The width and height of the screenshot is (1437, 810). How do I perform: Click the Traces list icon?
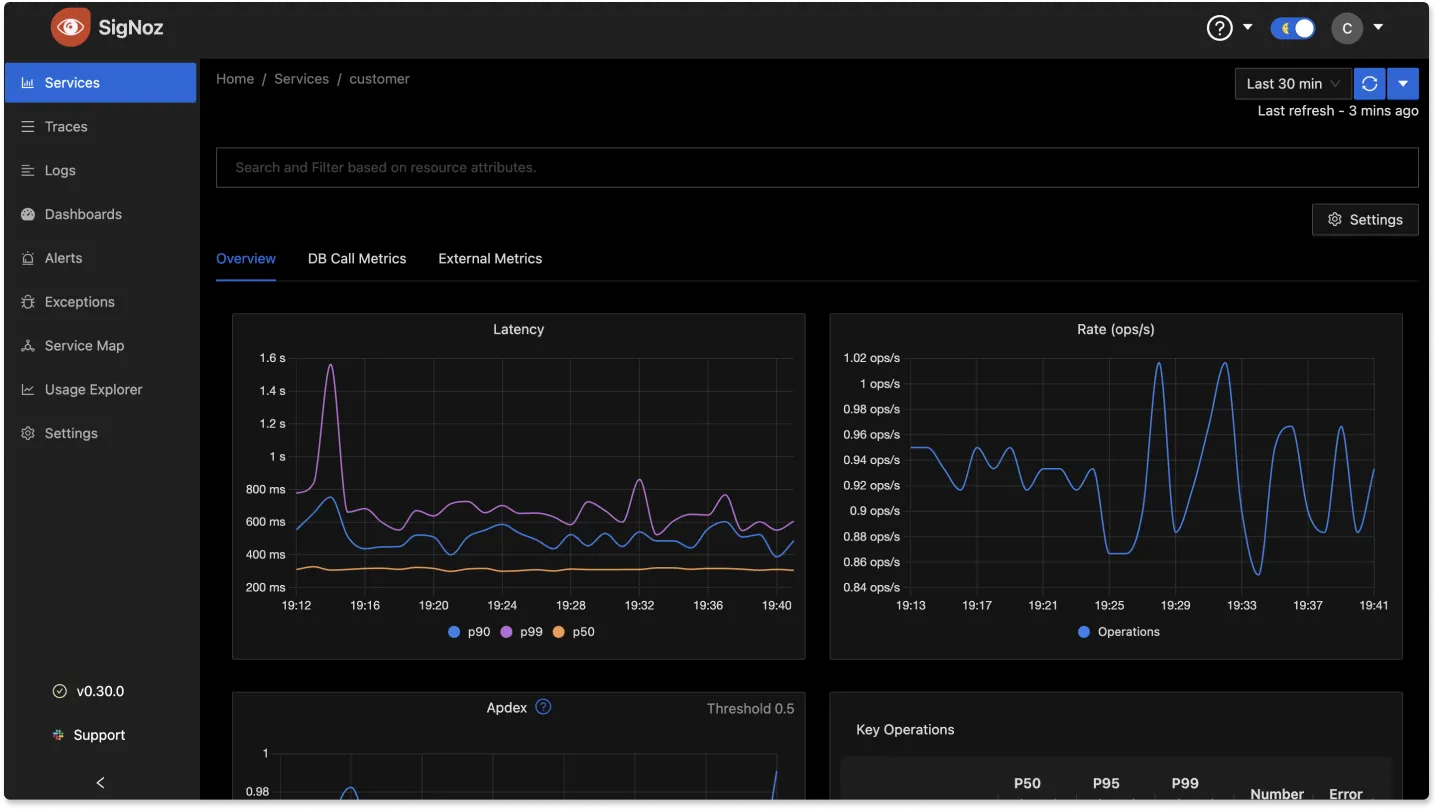click(28, 127)
